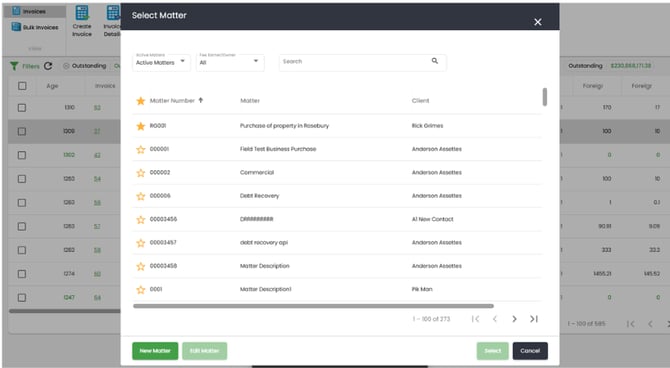Star matter 000001 as favorite

point(141,149)
